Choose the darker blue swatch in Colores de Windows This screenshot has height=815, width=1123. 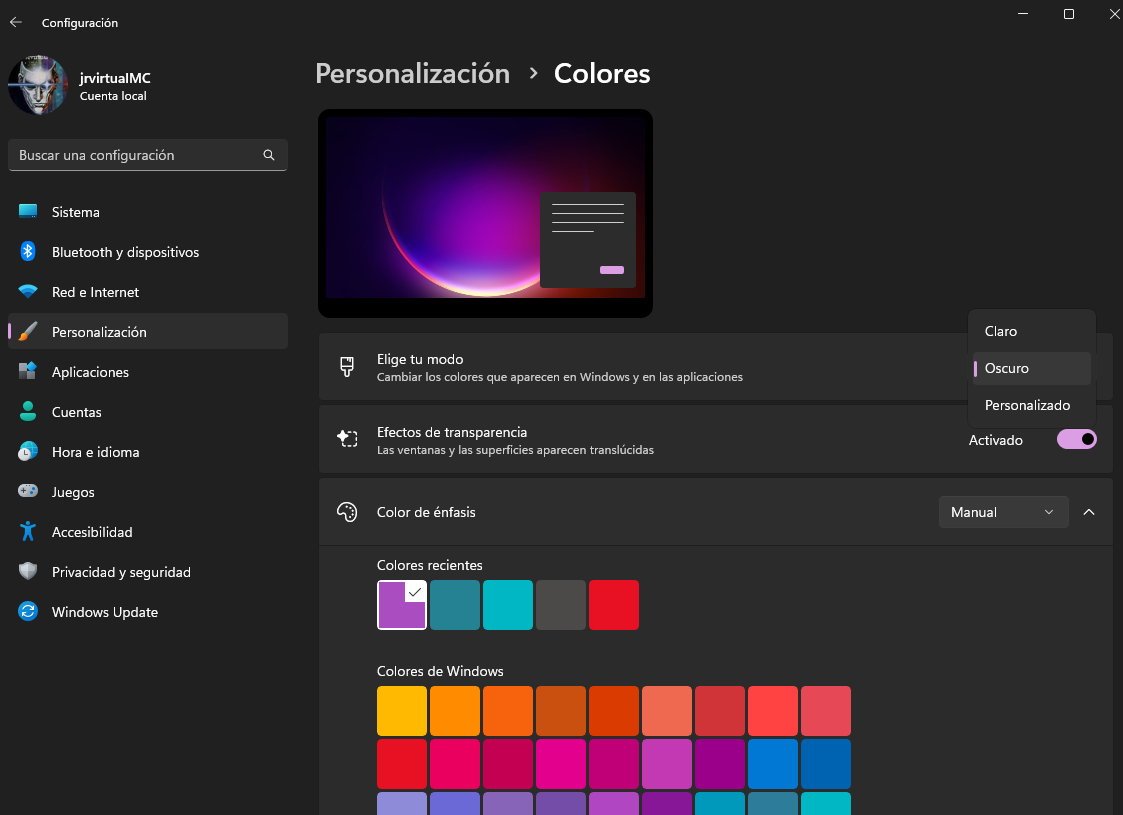pos(826,764)
